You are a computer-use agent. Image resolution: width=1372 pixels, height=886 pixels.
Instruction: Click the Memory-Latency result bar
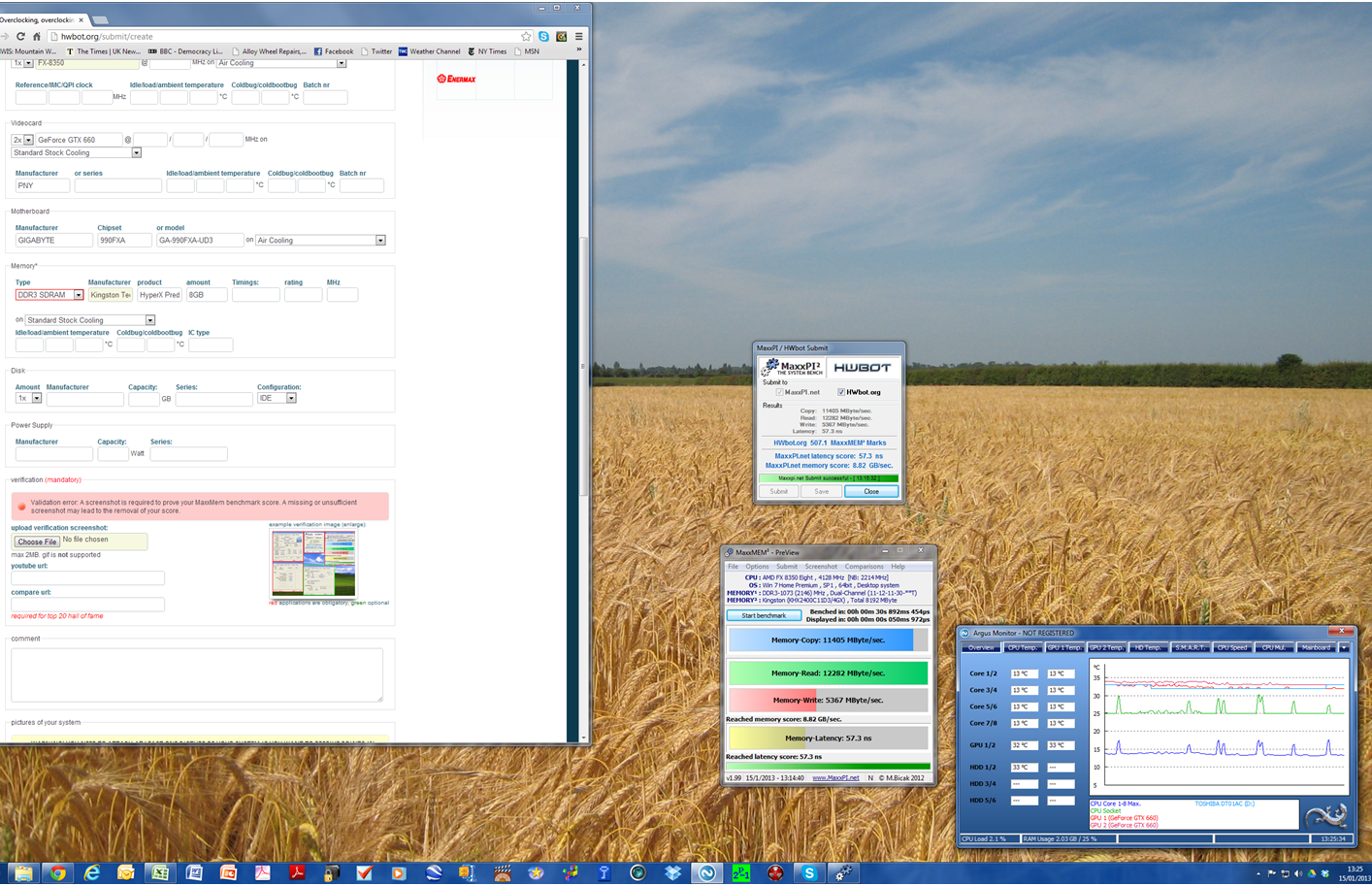pyautogui.click(x=828, y=738)
